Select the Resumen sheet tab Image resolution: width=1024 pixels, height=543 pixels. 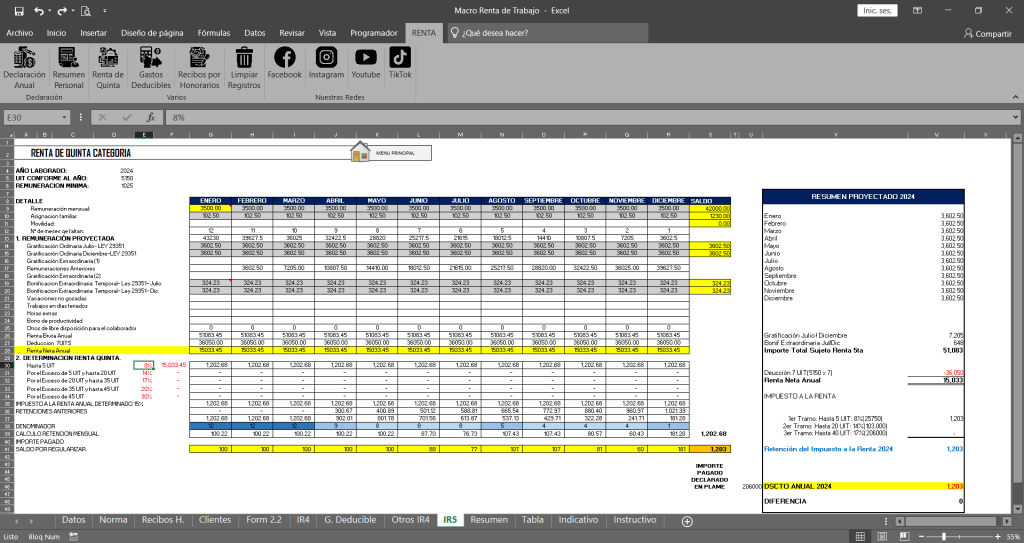click(489, 519)
